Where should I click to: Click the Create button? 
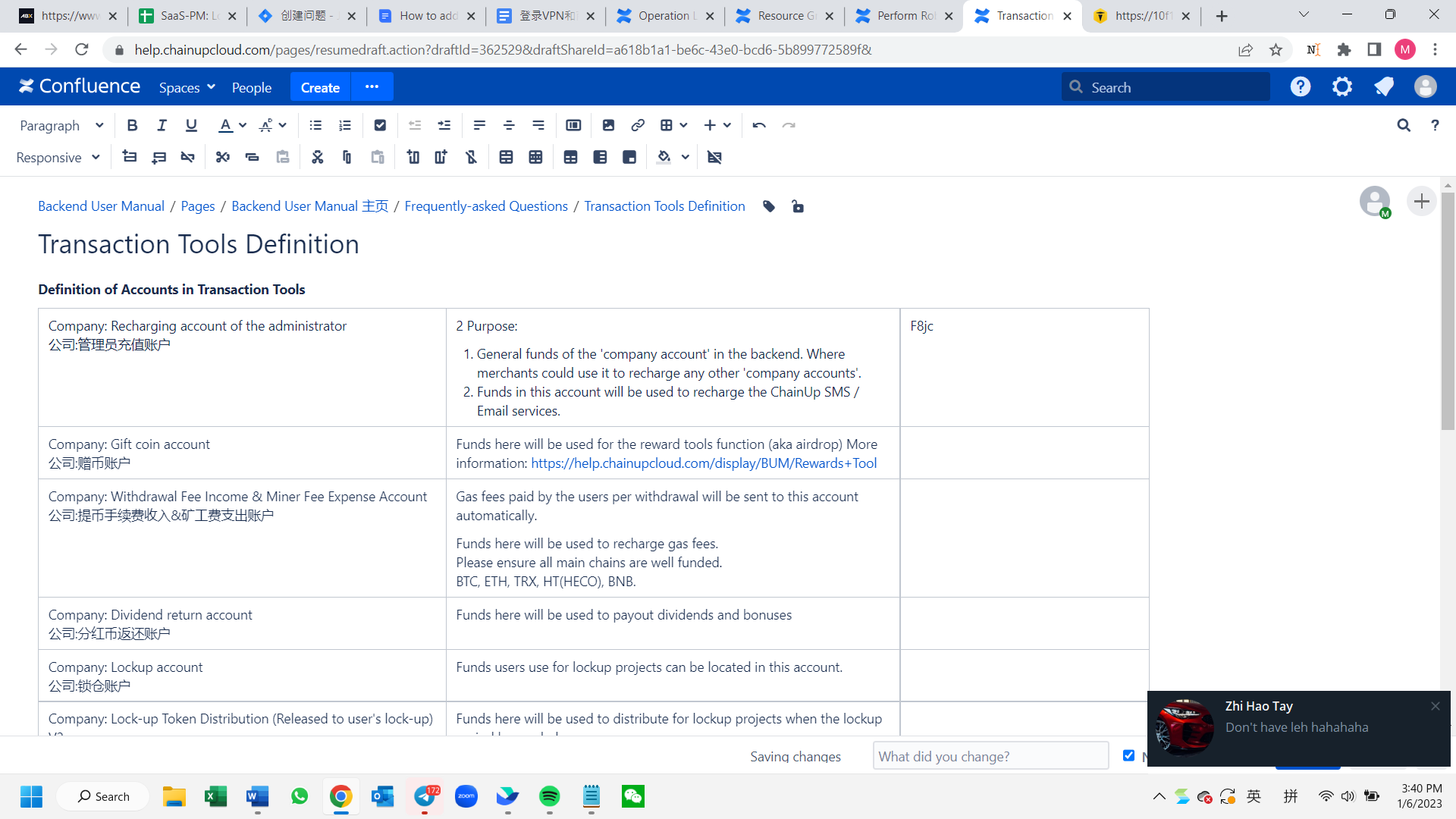pyautogui.click(x=320, y=87)
